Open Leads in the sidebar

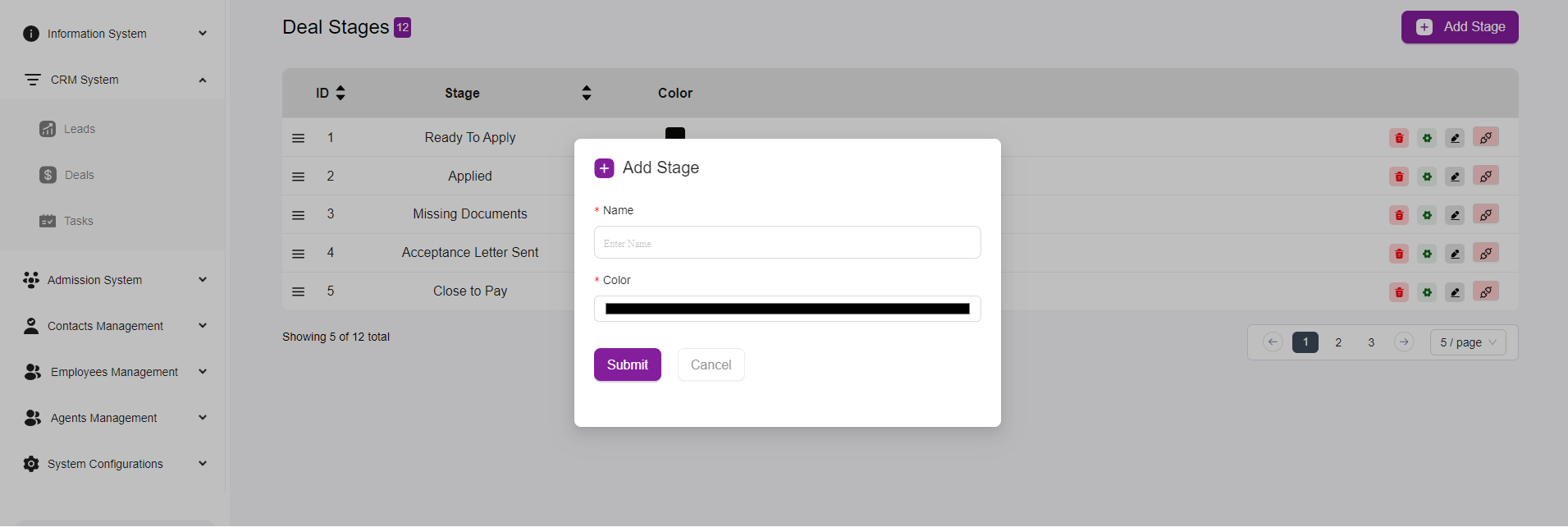pyautogui.click(x=79, y=129)
